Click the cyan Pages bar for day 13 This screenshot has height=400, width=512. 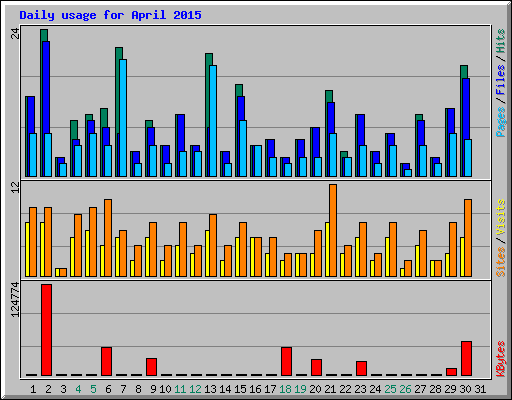213,121
